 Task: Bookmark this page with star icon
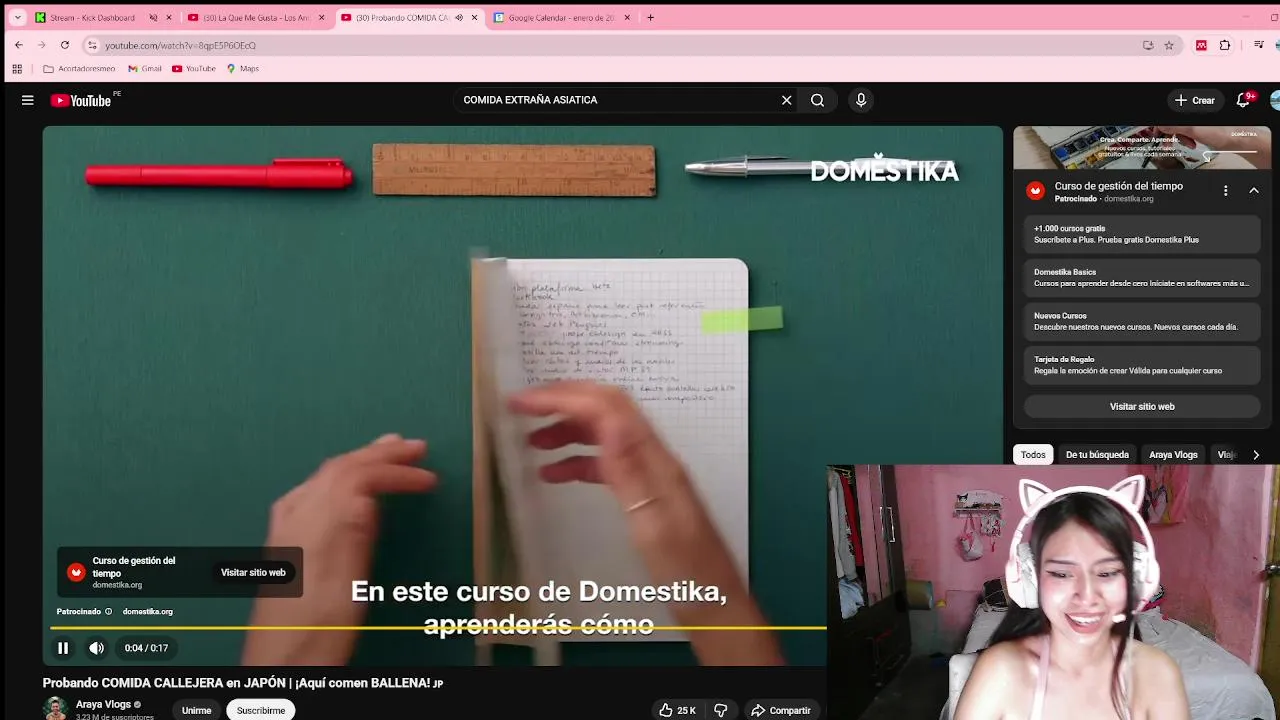pos(1168,45)
